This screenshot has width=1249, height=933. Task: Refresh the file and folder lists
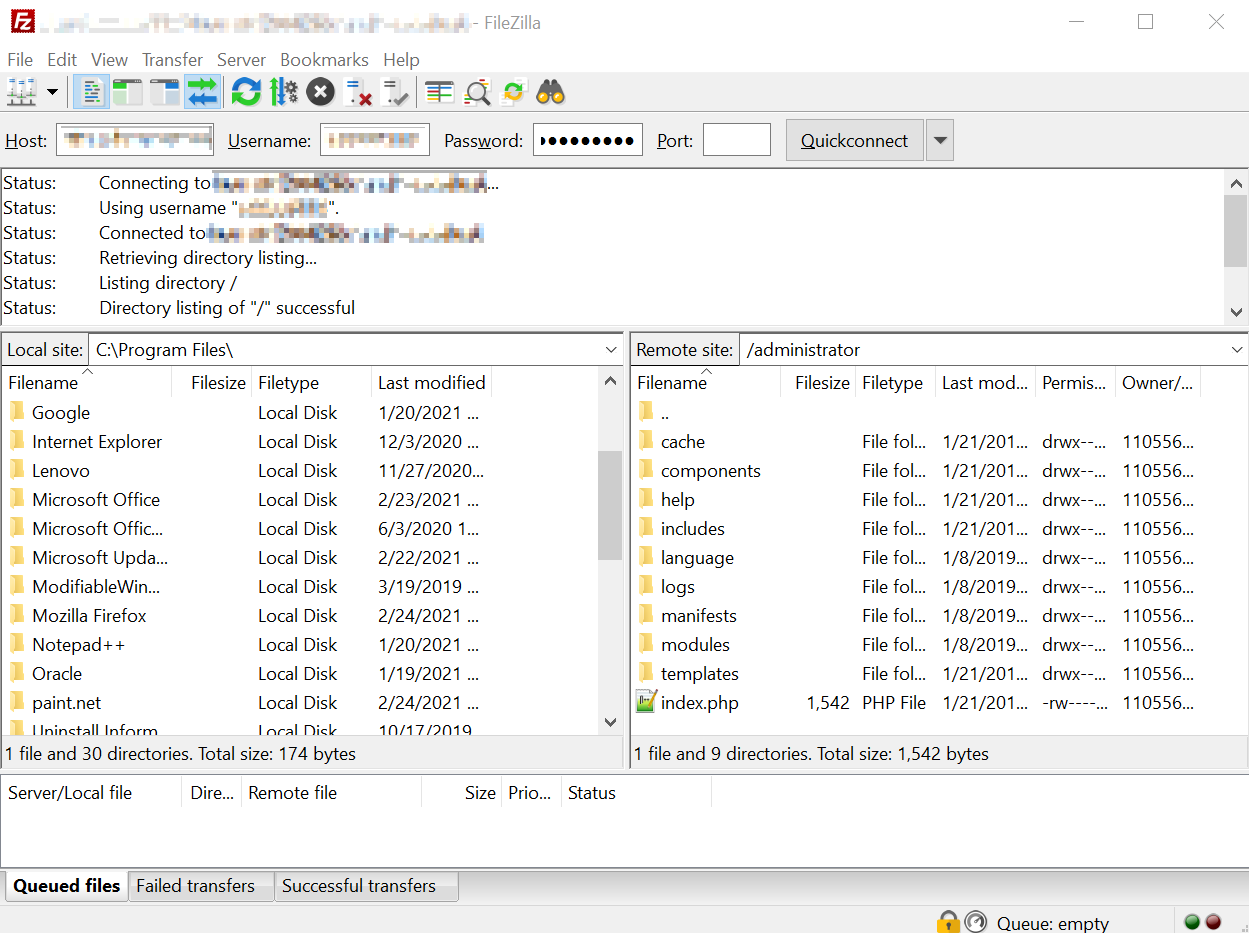click(x=246, y=93)
